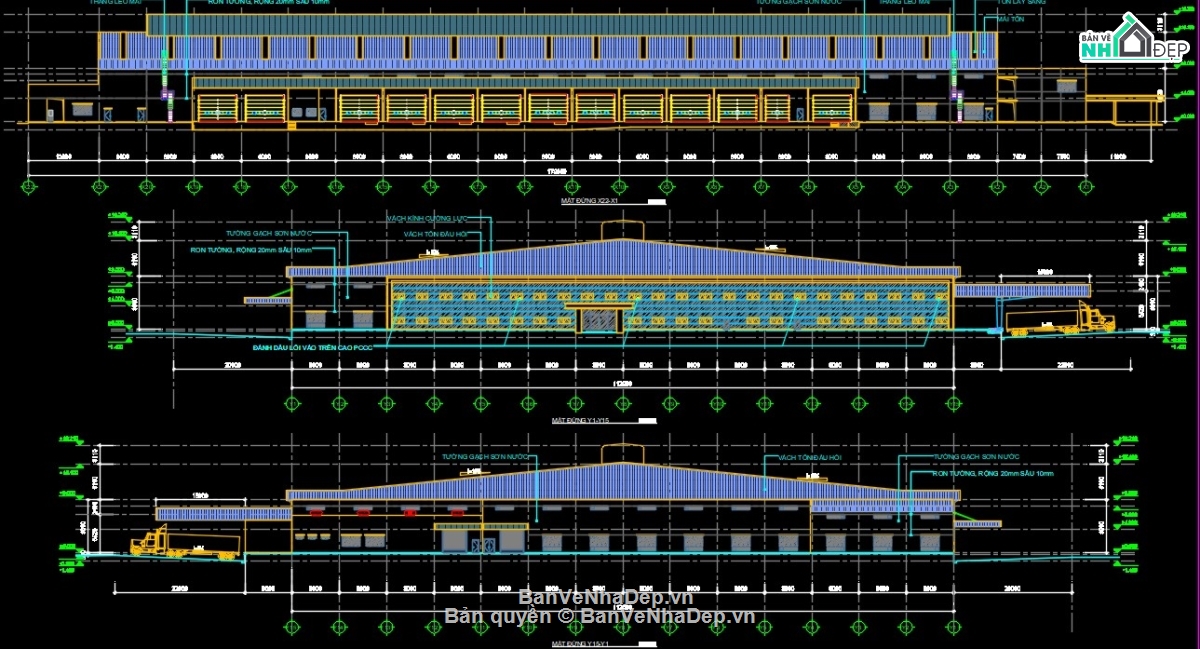Viewport: 1200px width, 649px height.
Task: Click the roof ridge vent on bottom elevation
Action: (x=622, y=453)
